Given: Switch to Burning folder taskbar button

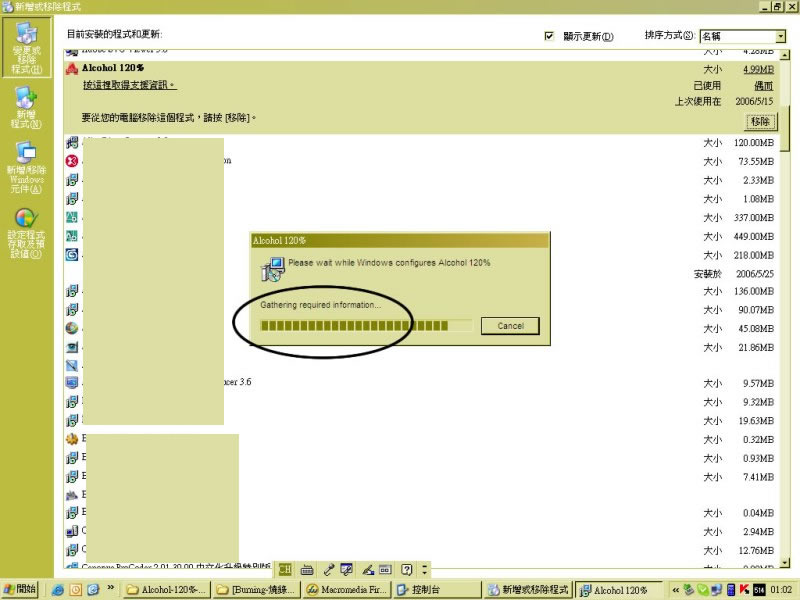Looking at the screenshot, I should point(257,590).
